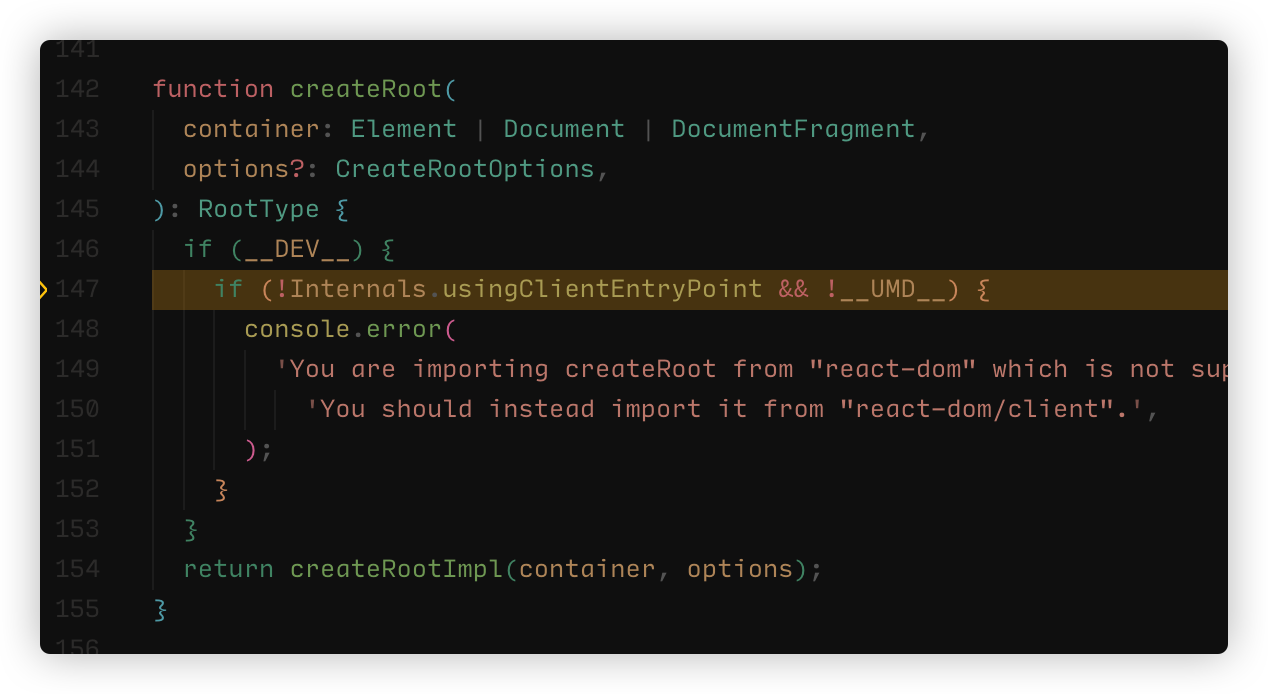Click line number 154 in the gutter

(x=77, y=569)
